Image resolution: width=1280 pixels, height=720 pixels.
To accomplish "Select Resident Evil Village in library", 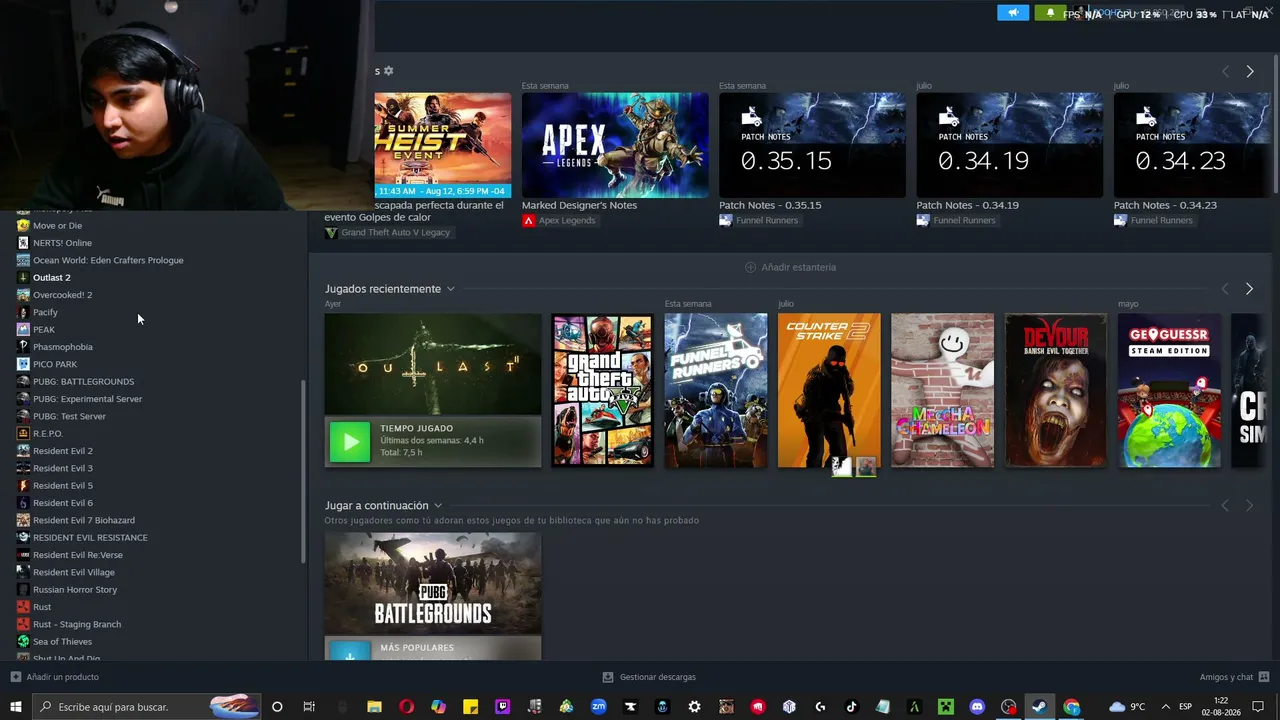I will coord(74,572).
